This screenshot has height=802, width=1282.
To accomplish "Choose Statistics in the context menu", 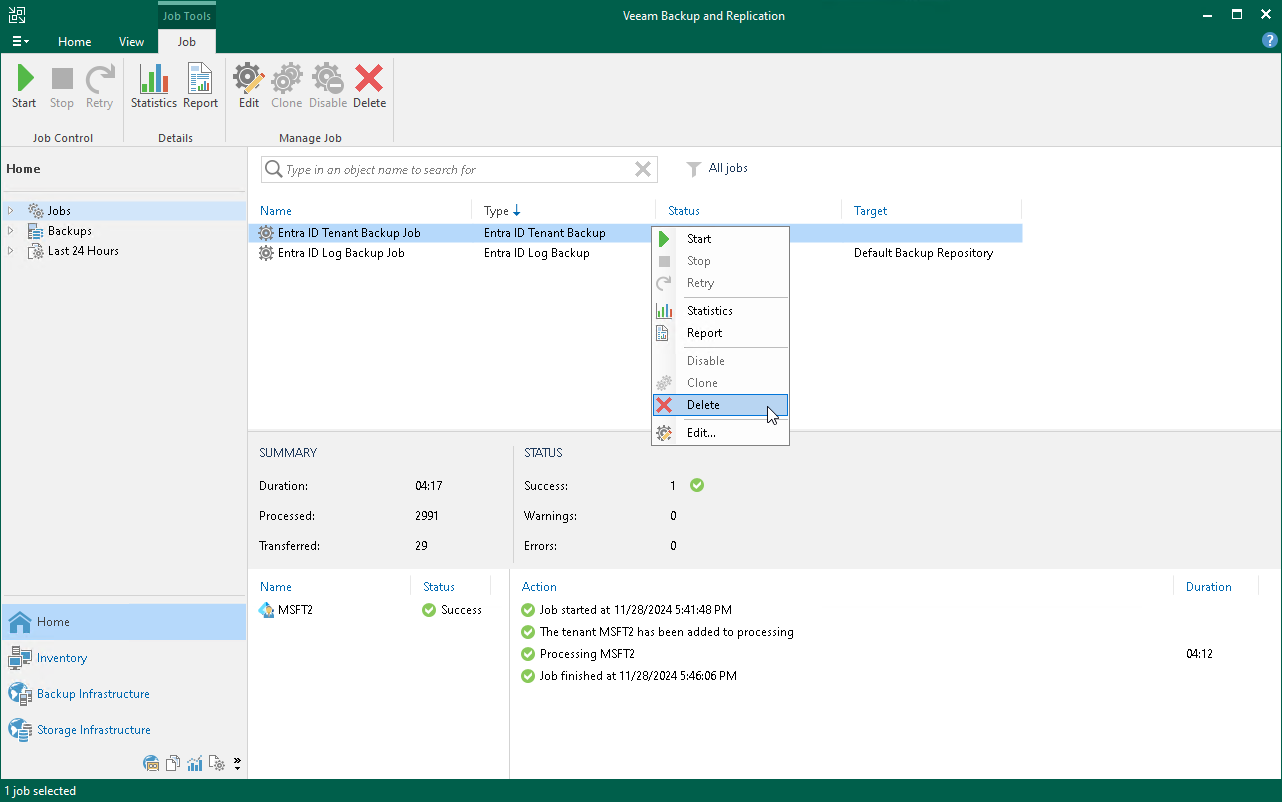I will pyautogui.click(x=720, y=311).
